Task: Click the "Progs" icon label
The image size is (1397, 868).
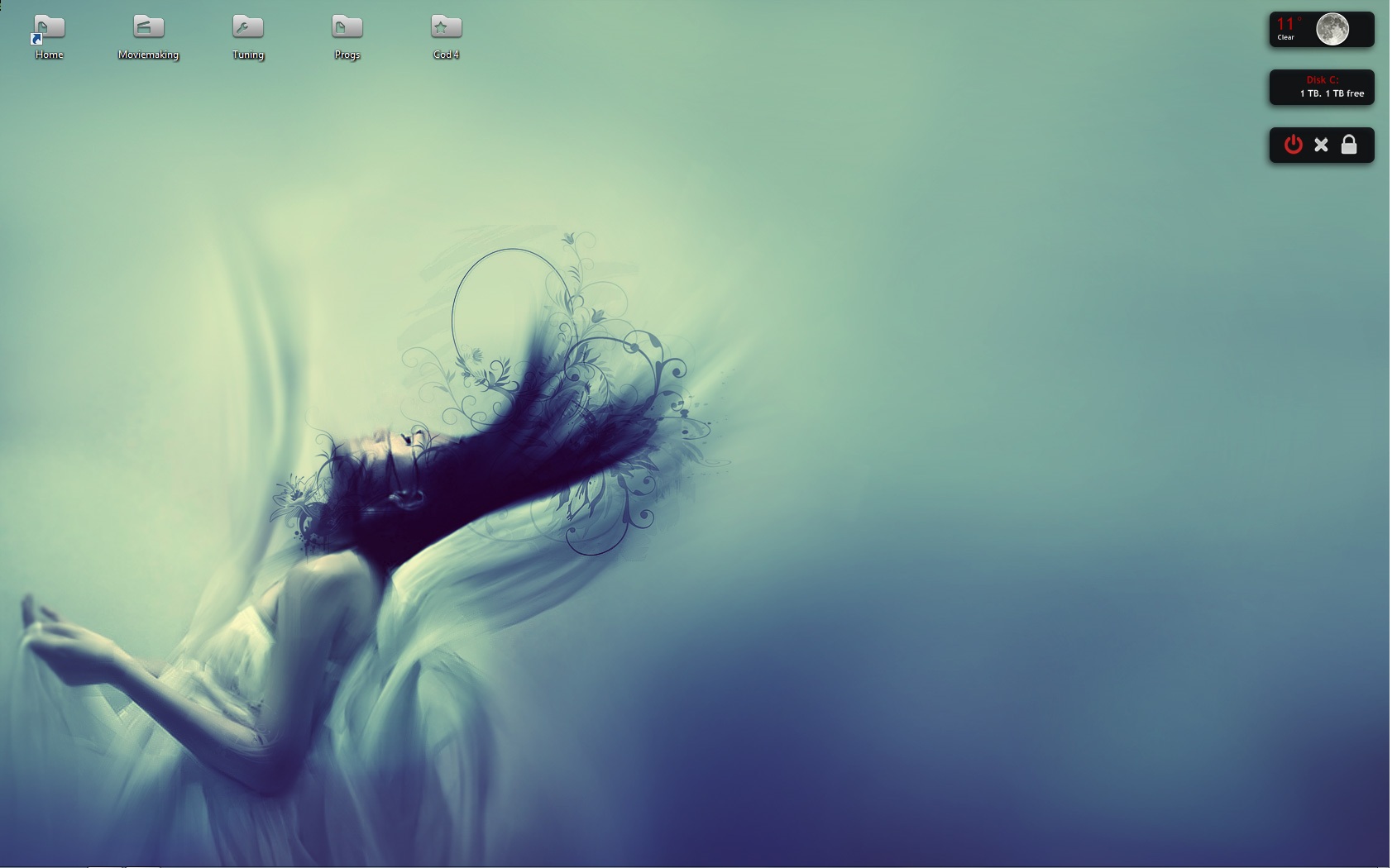Action: pyautogui.click(x=347, y=55)
